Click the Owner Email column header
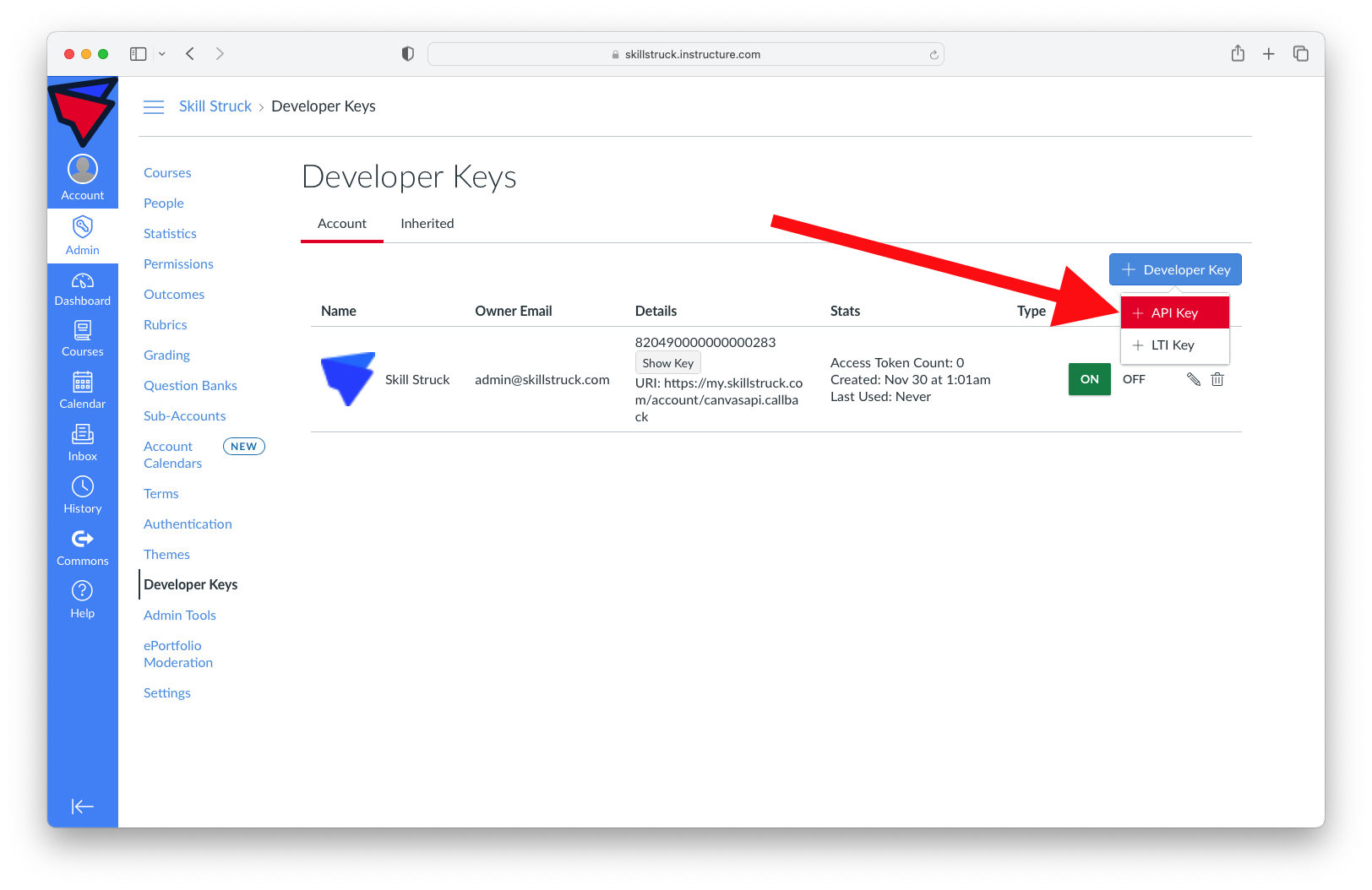The height and width of the screenshot is (890, 1372). pos(514,312)
